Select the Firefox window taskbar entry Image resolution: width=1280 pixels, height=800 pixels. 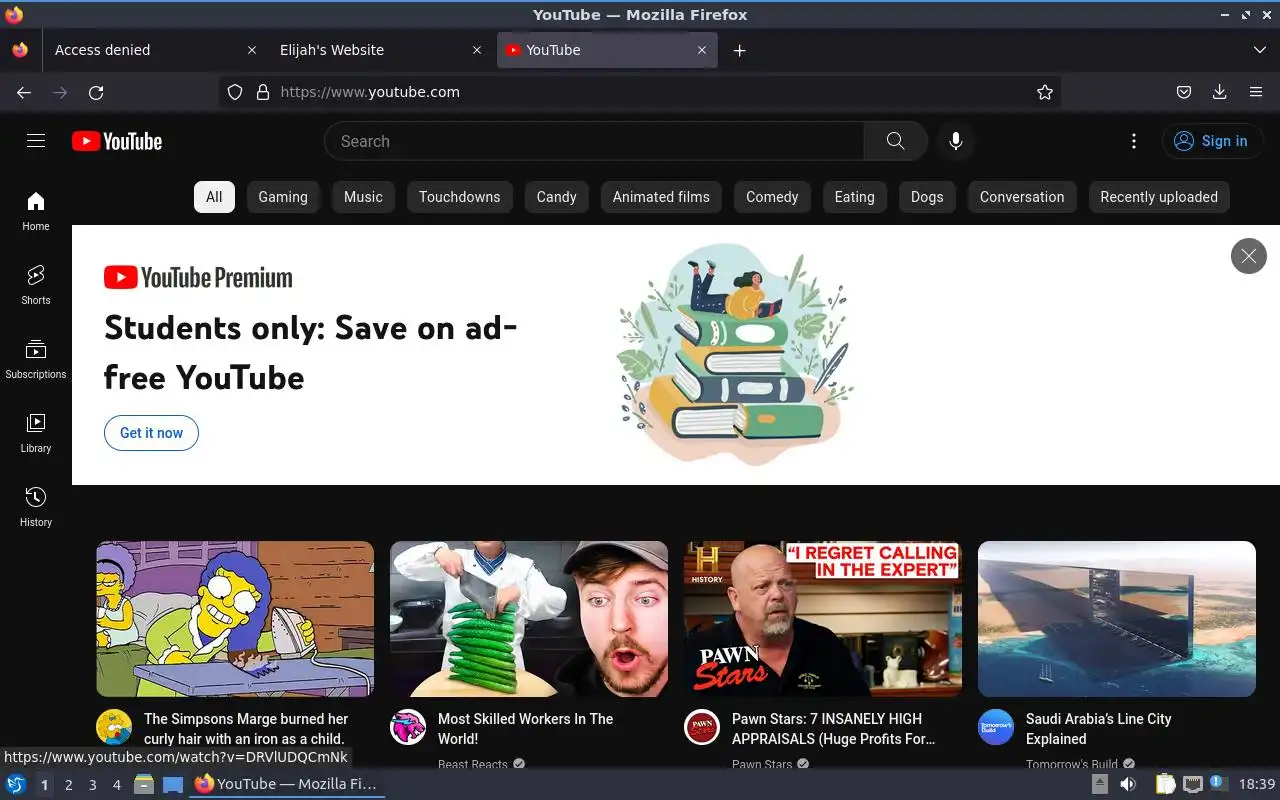(287, 784)
